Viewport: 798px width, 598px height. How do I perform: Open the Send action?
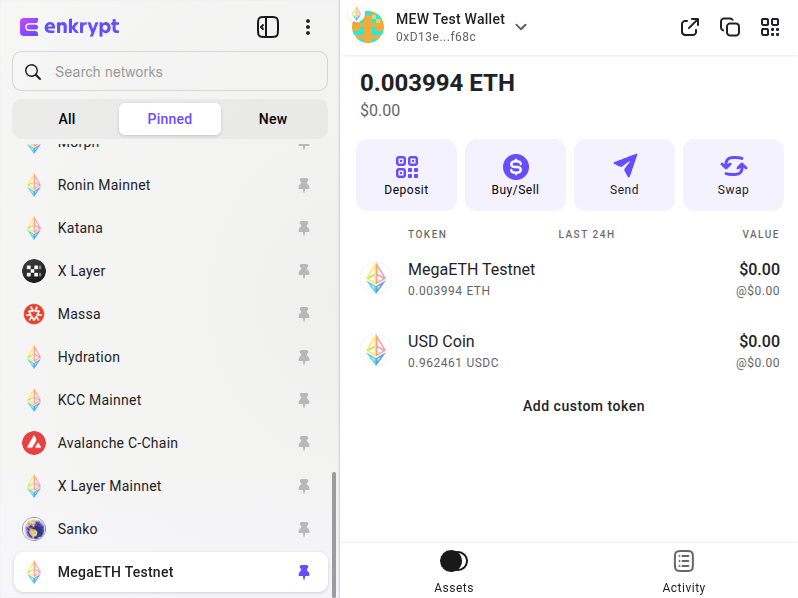[624, 175]
